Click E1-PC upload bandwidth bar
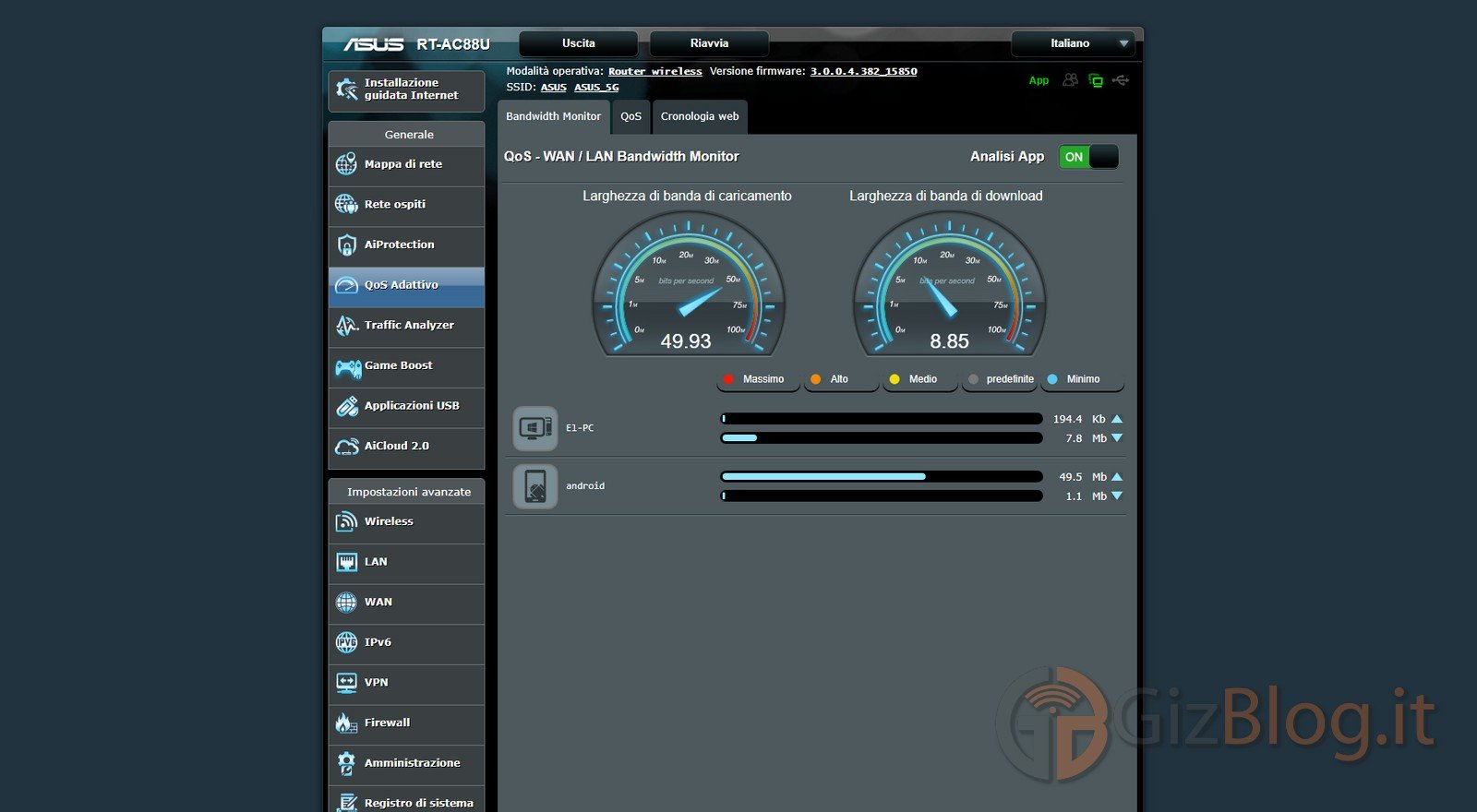The height and width of the screenshot is (812, 1477). (882, 419)
